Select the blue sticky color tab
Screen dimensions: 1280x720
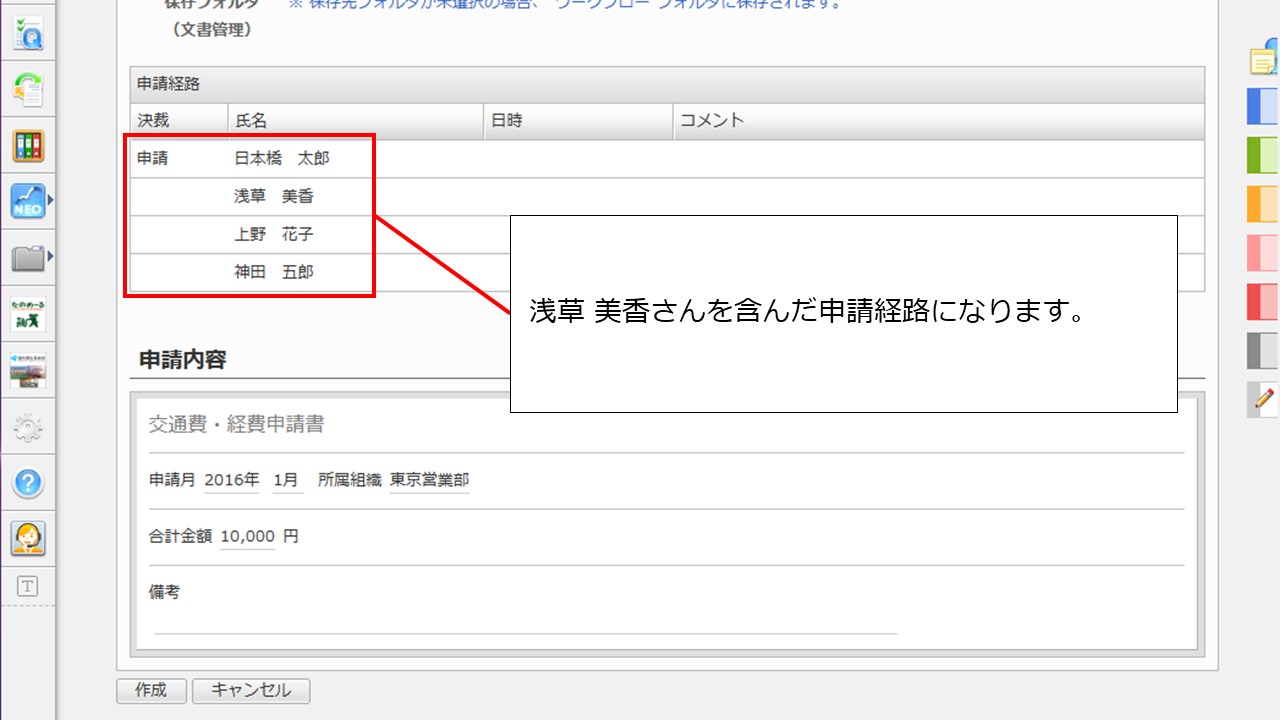point(1263,106)
